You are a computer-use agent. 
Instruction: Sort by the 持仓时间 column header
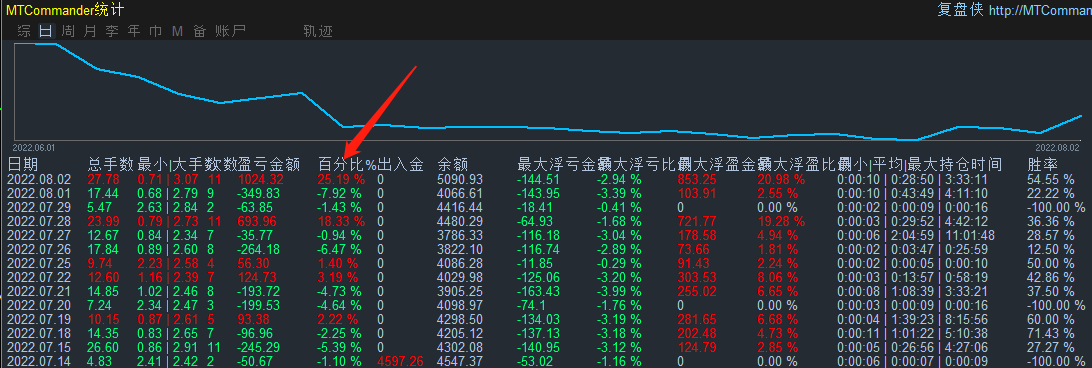[x=972, y=164]
